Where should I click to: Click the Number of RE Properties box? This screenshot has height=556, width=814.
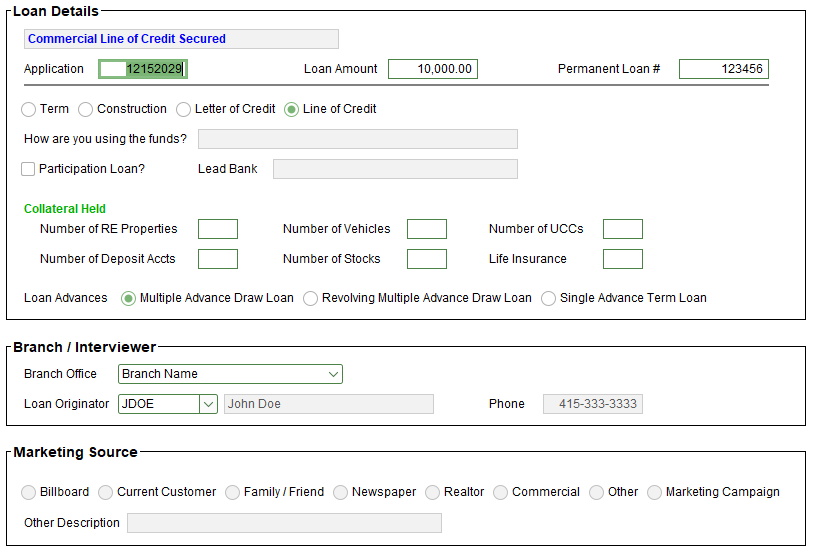(218, 229)
